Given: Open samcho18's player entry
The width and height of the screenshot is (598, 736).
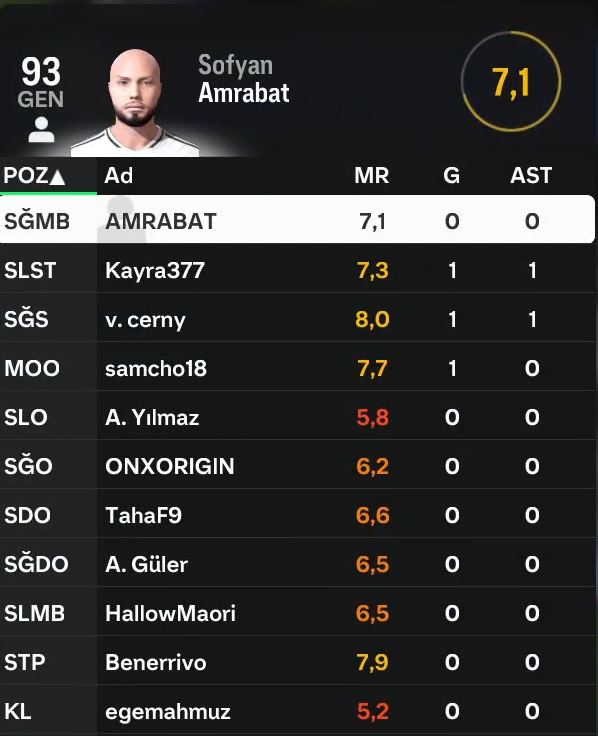Looking at the screenshot, I should pos(298,368).
